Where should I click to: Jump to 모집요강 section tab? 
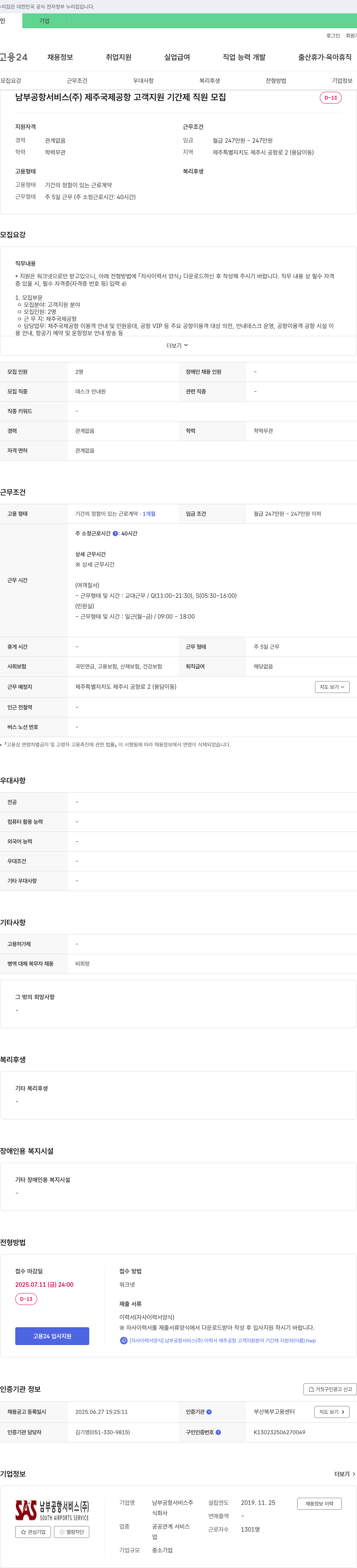11,81
